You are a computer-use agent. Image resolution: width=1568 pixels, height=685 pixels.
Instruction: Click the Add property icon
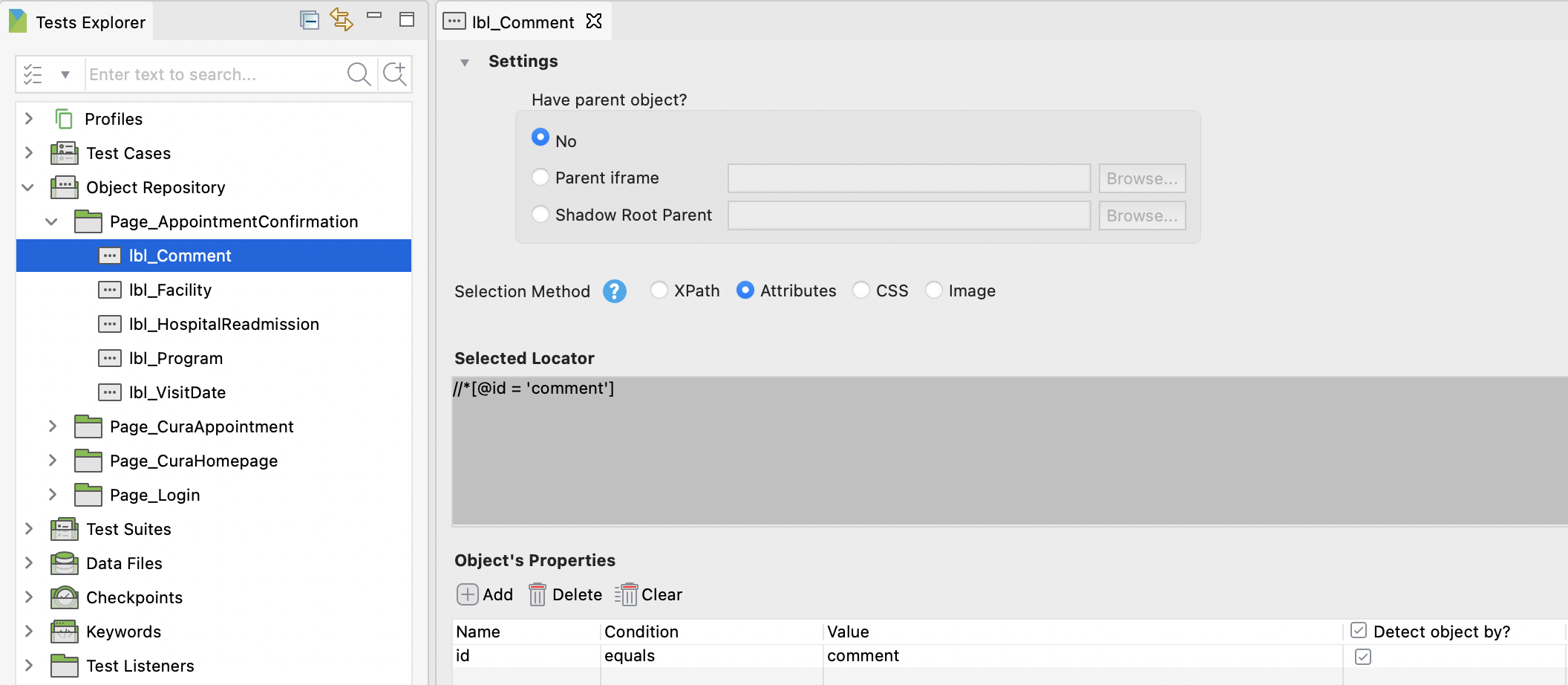(x=467, y=594)
